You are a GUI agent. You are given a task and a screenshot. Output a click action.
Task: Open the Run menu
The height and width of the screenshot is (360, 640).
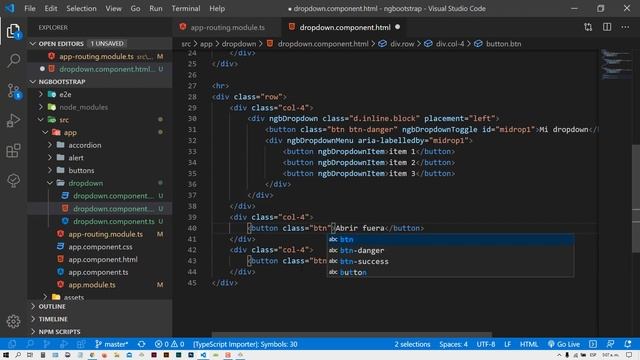pos(156,8)
